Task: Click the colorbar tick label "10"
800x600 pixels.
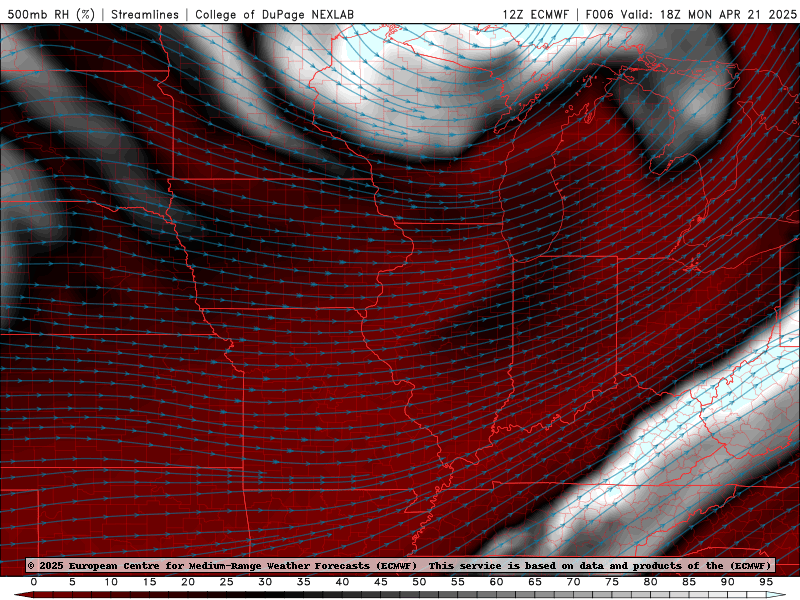Action: pos(111,582)
